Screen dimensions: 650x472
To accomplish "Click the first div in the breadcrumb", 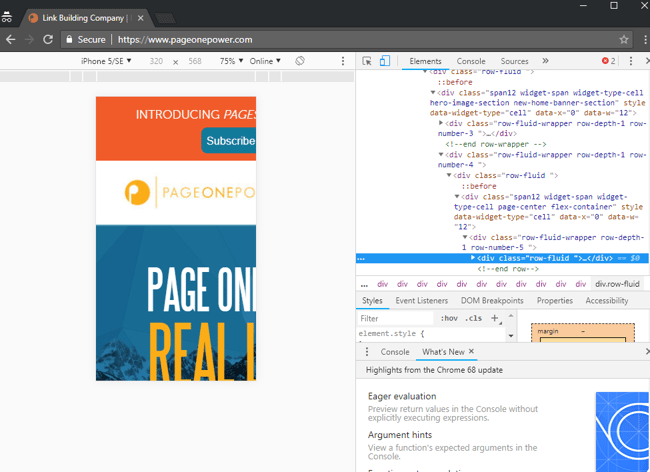I will click(382, 284).
